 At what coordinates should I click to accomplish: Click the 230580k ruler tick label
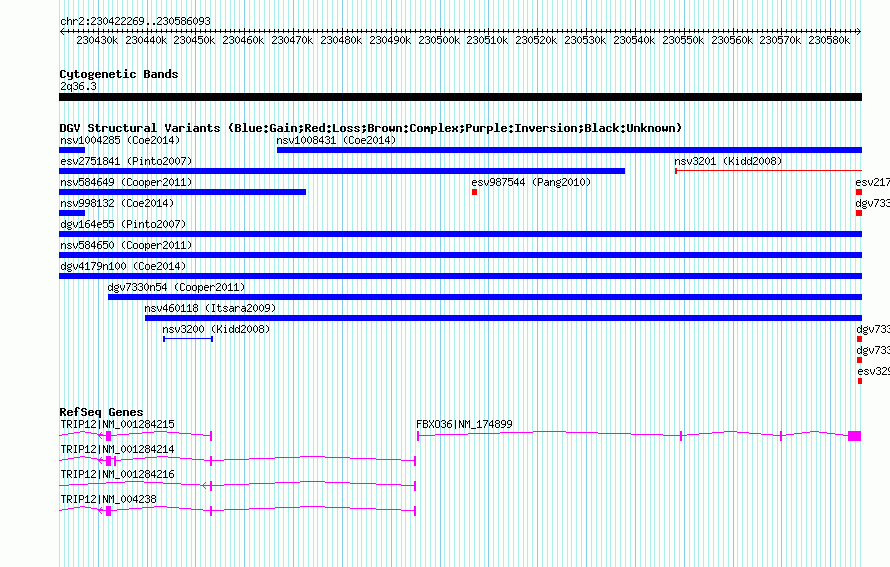pos(829,40)
